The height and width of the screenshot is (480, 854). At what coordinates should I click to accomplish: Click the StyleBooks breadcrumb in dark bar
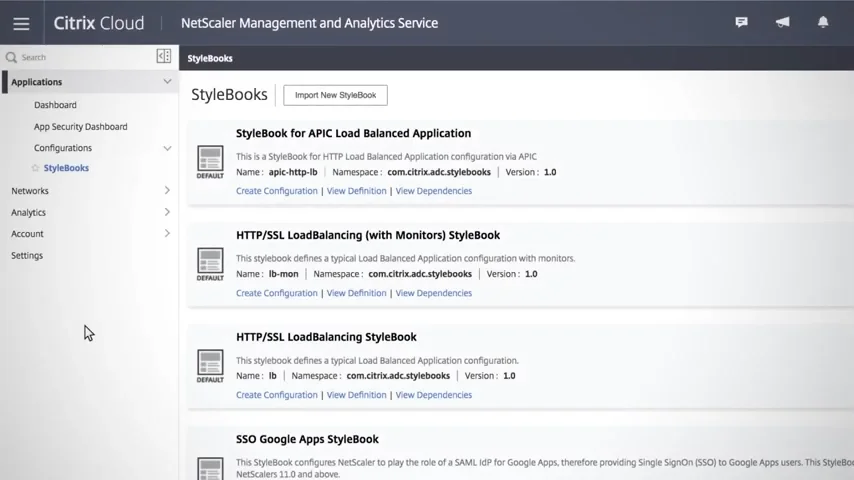[x=210, y=58]
